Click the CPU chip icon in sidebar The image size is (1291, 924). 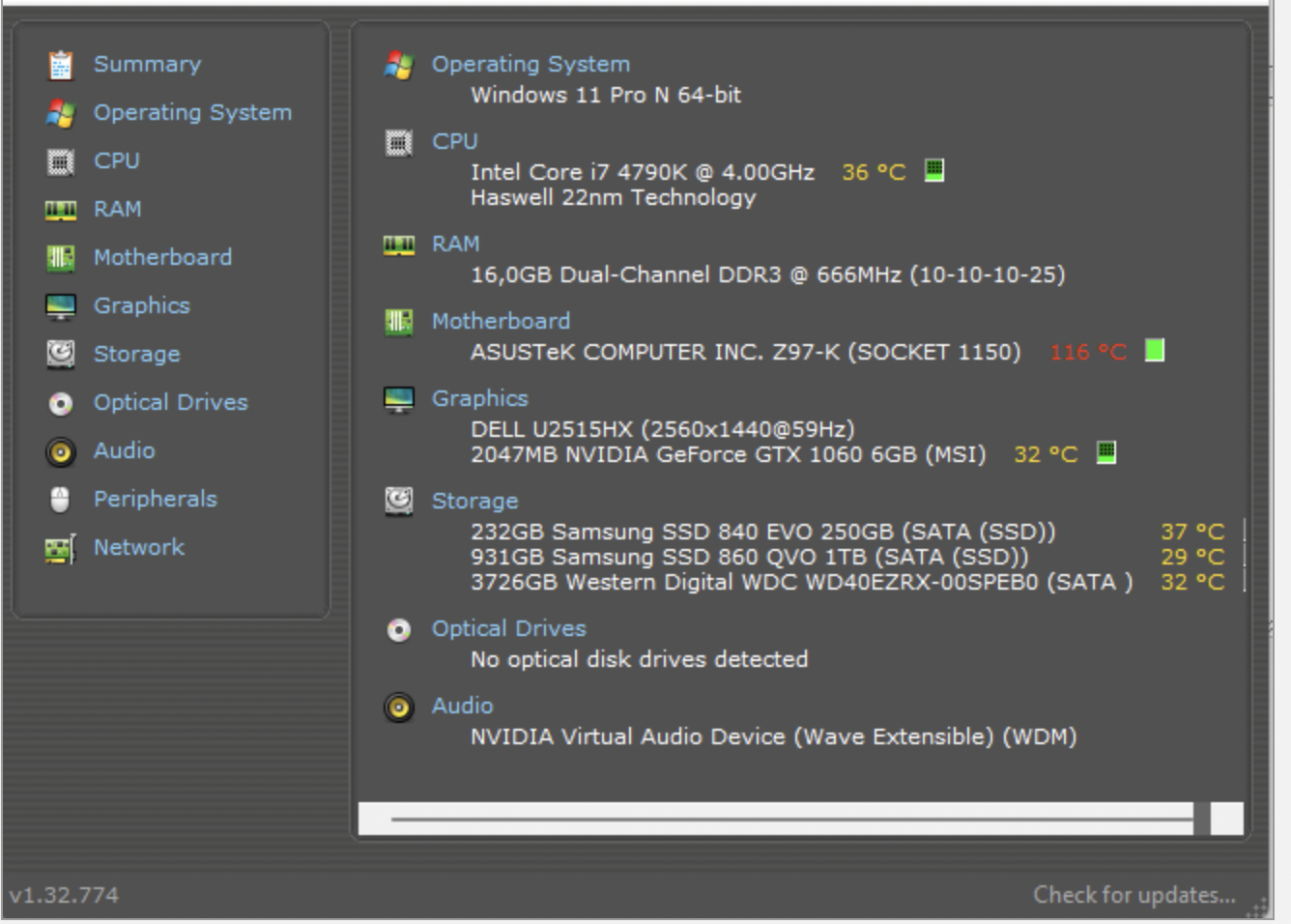[x=60, y=161]
